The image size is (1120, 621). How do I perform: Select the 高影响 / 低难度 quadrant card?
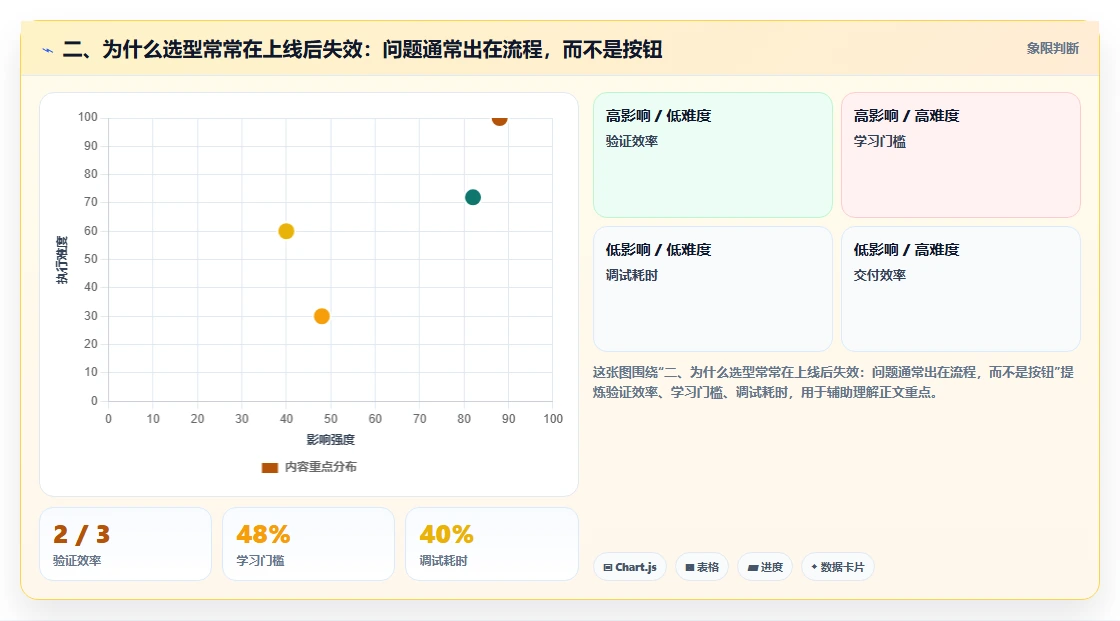pyautogui.click(x=713, y=154)
